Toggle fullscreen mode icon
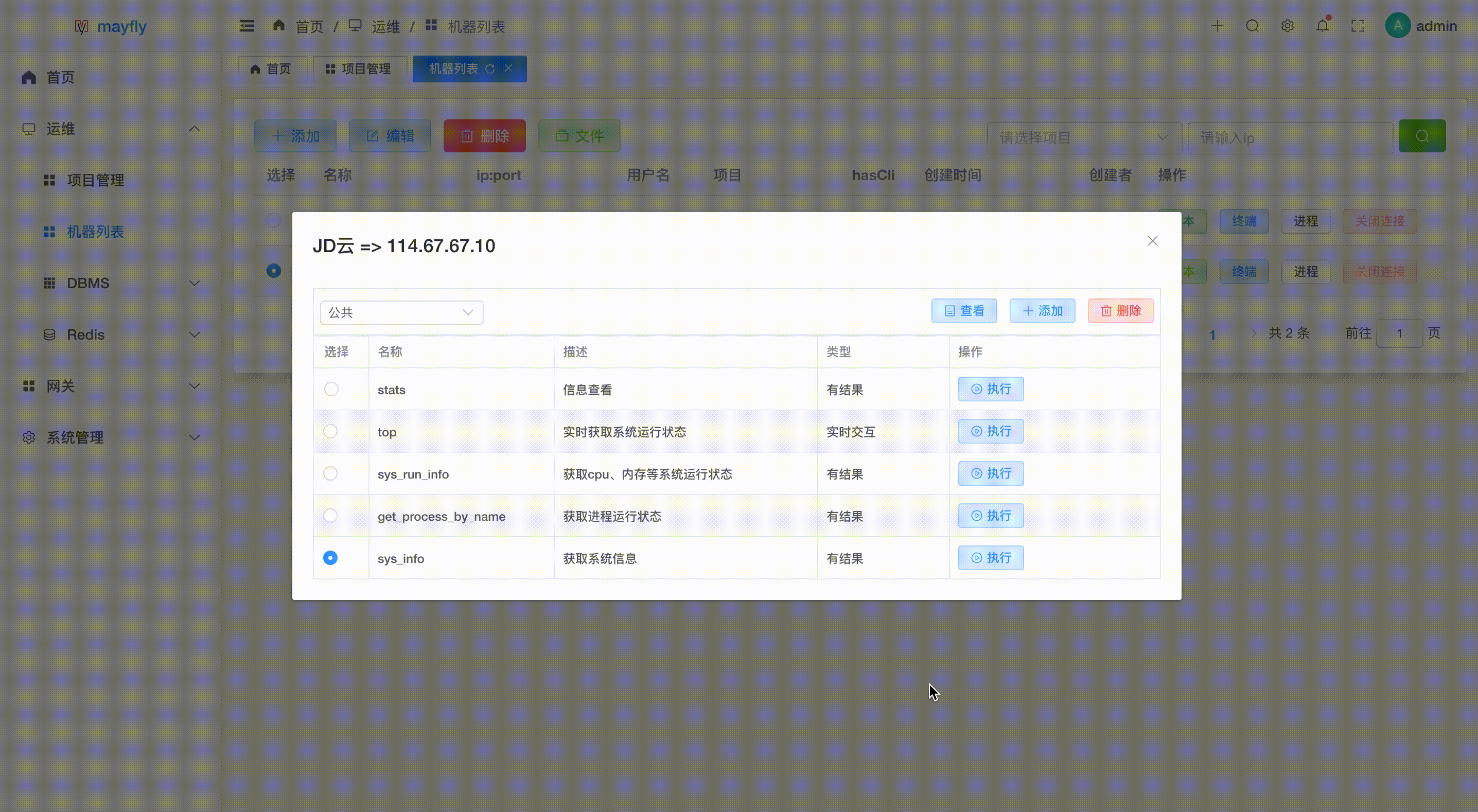Screen dimensions: 1478x812 [x=1358, y=26]
